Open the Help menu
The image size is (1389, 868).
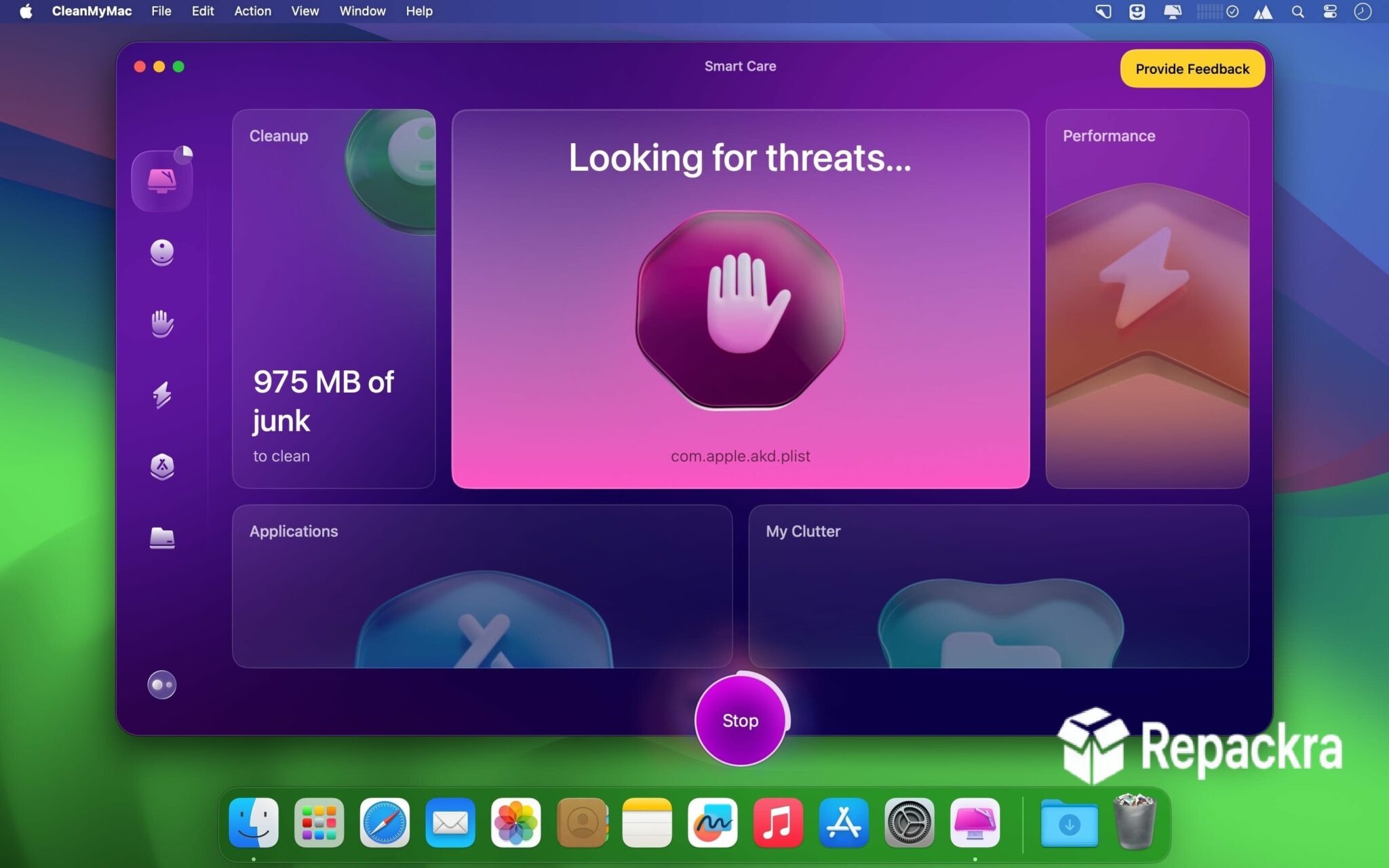tap(419, 11)
